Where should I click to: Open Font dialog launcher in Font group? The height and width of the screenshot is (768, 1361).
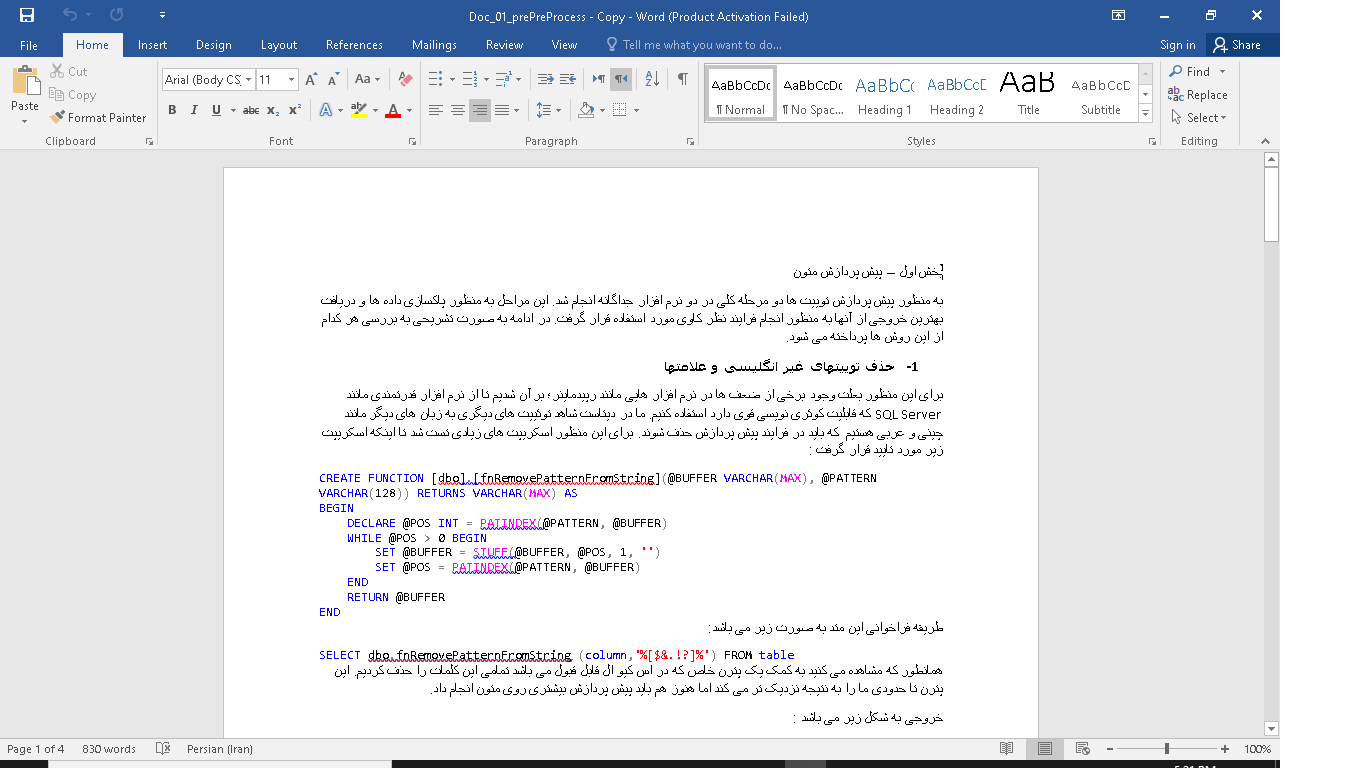(412, 142)
